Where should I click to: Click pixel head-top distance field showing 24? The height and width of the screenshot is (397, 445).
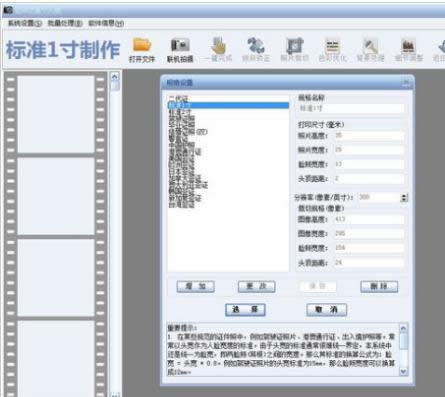pyautogui.click(x=370, y=263)
